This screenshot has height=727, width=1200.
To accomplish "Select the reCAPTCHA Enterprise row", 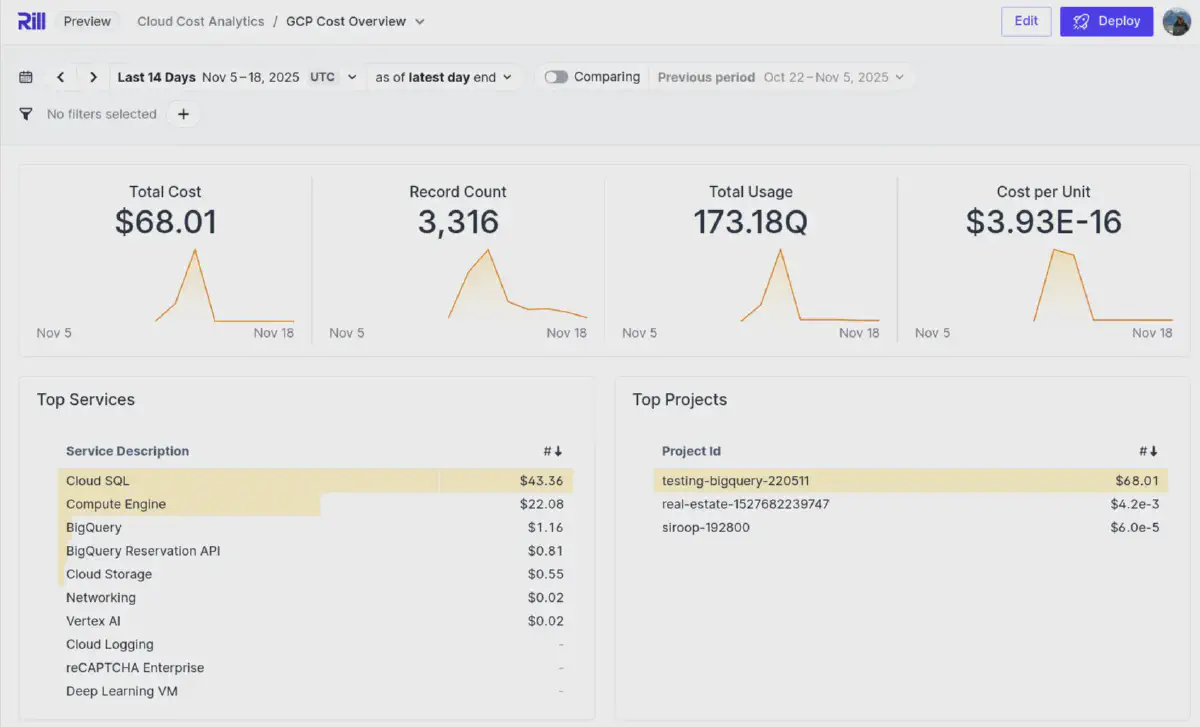I will pyautogui.click(x=315, y=668).
